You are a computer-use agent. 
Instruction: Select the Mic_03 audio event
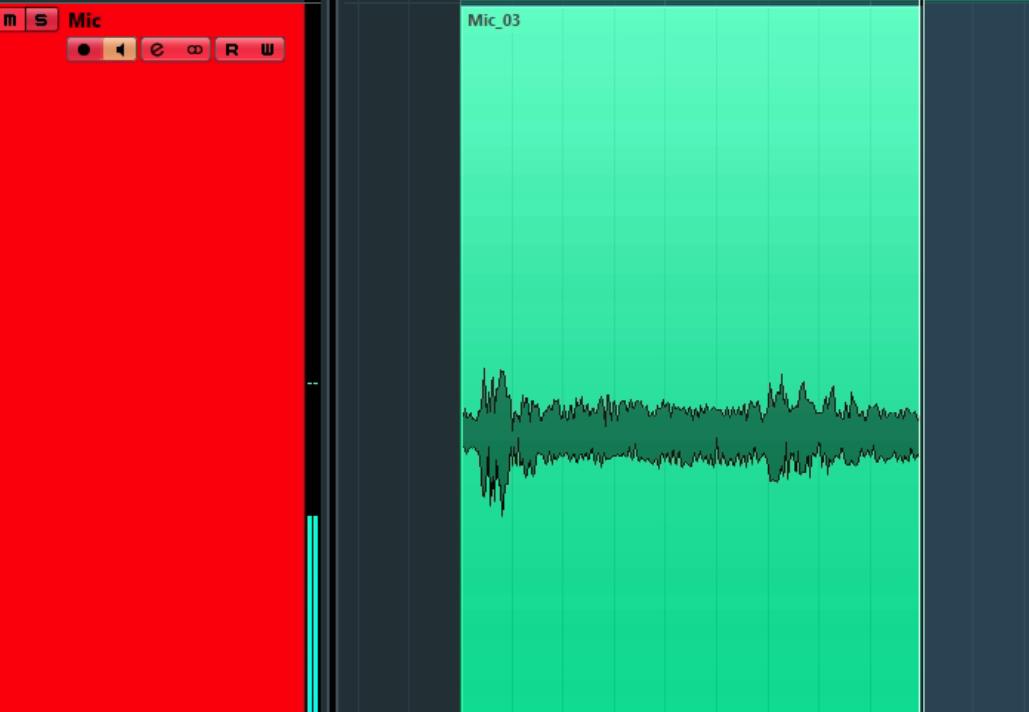pos(690,358)
